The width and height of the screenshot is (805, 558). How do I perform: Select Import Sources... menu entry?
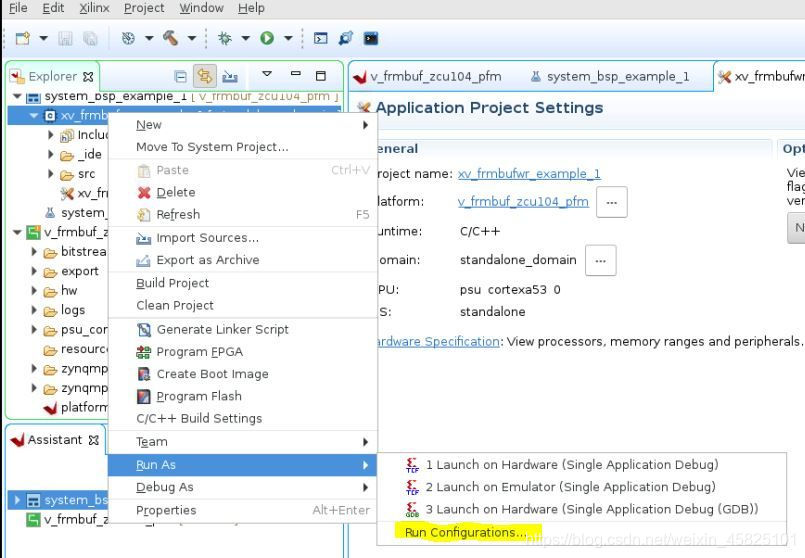(243, 238)
